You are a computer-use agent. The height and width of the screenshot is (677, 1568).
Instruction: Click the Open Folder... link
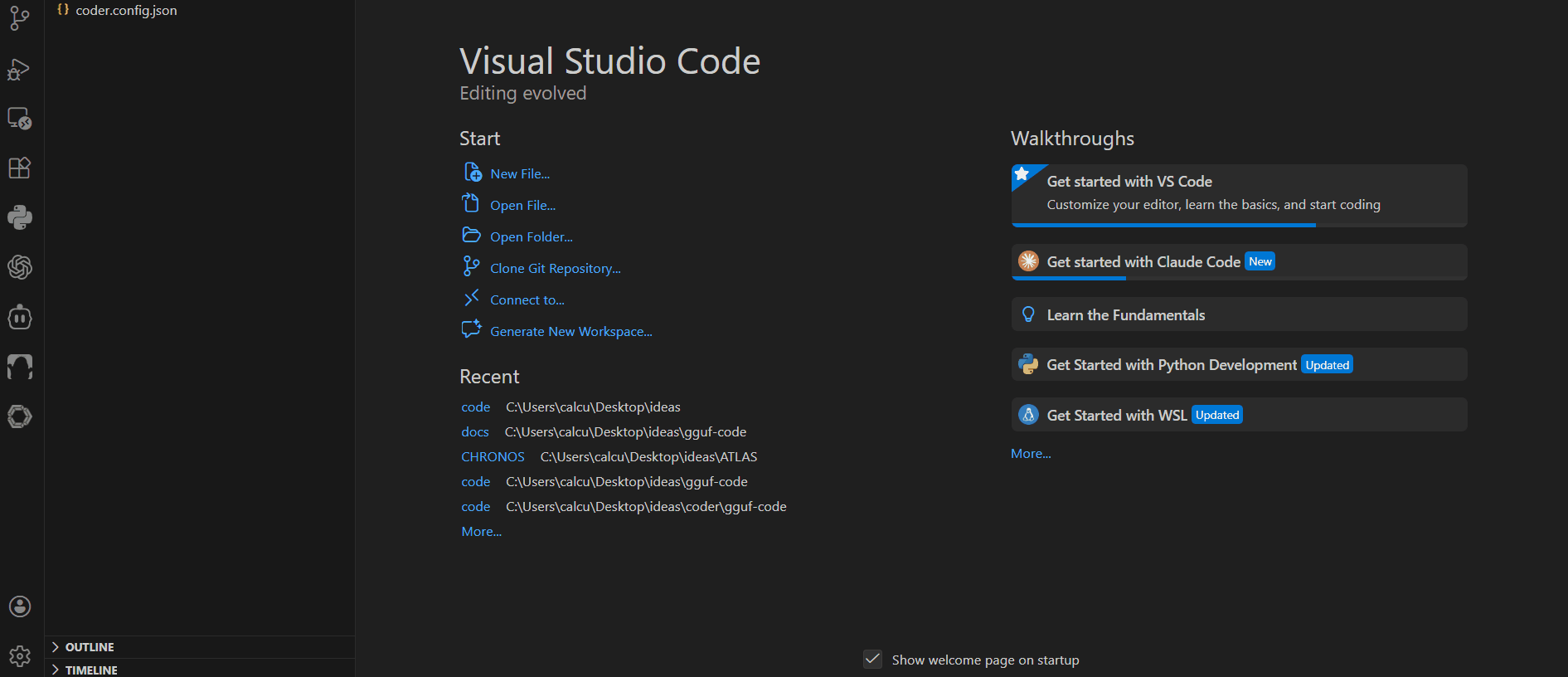[x=531, y=236]
